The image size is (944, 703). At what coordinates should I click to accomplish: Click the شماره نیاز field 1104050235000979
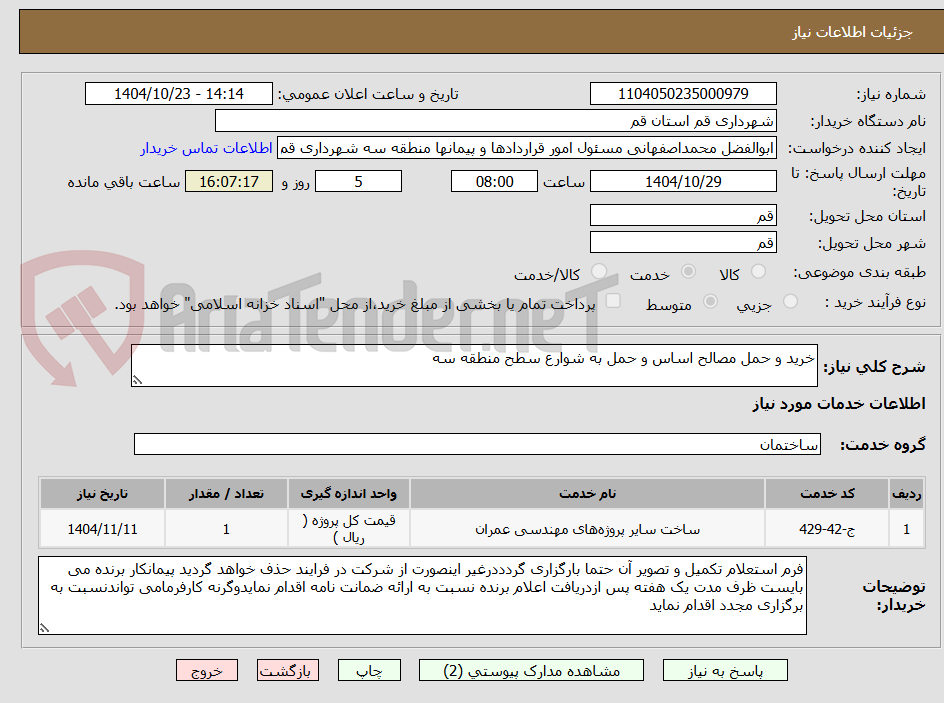point(683,94)
